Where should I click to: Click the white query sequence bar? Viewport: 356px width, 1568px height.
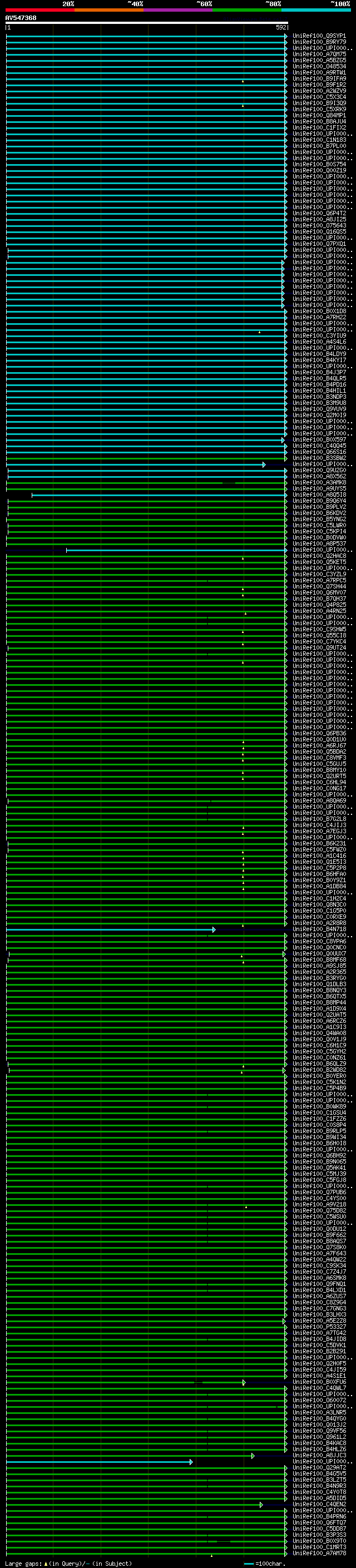147,23
